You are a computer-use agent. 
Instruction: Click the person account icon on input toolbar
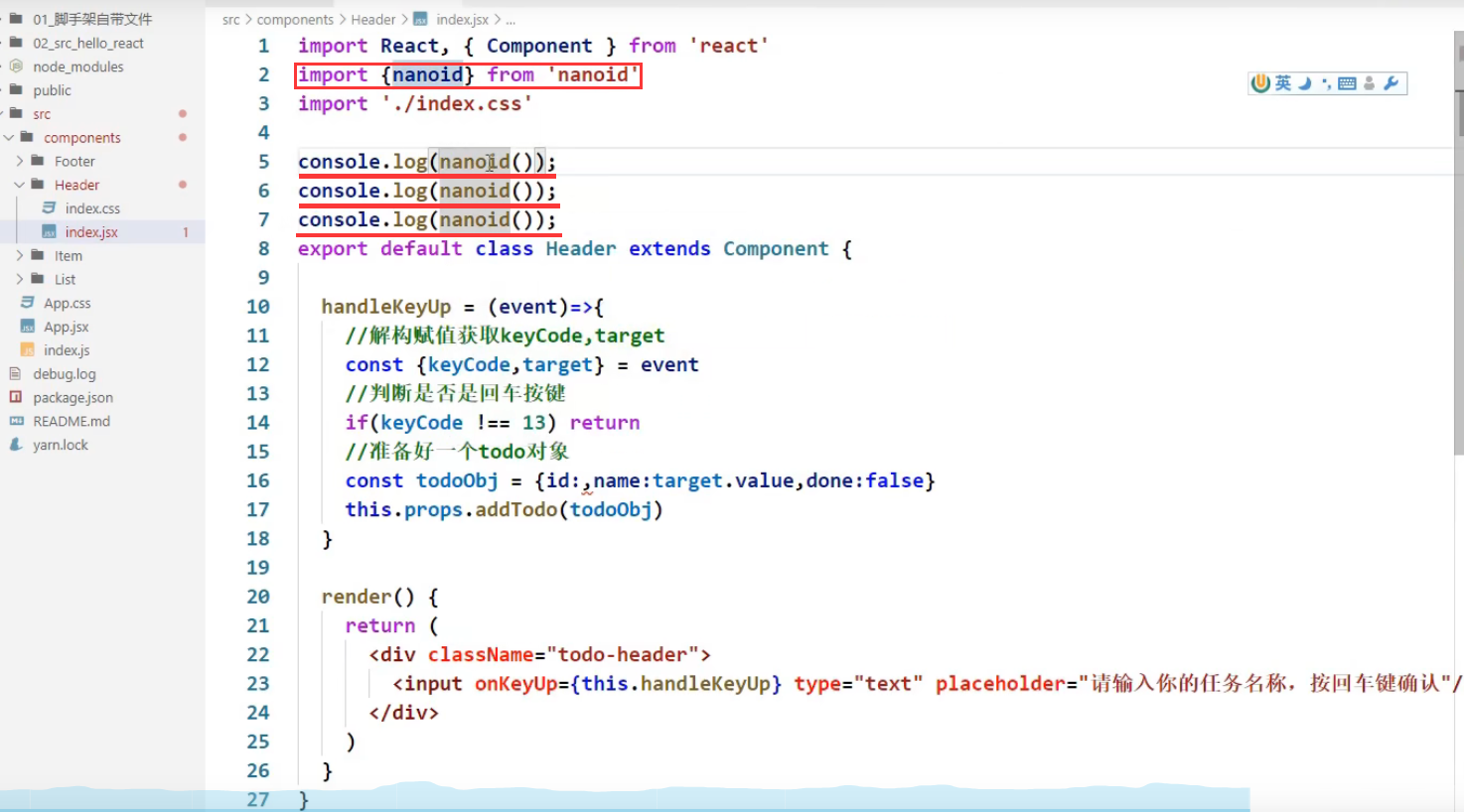[1369, 83]
